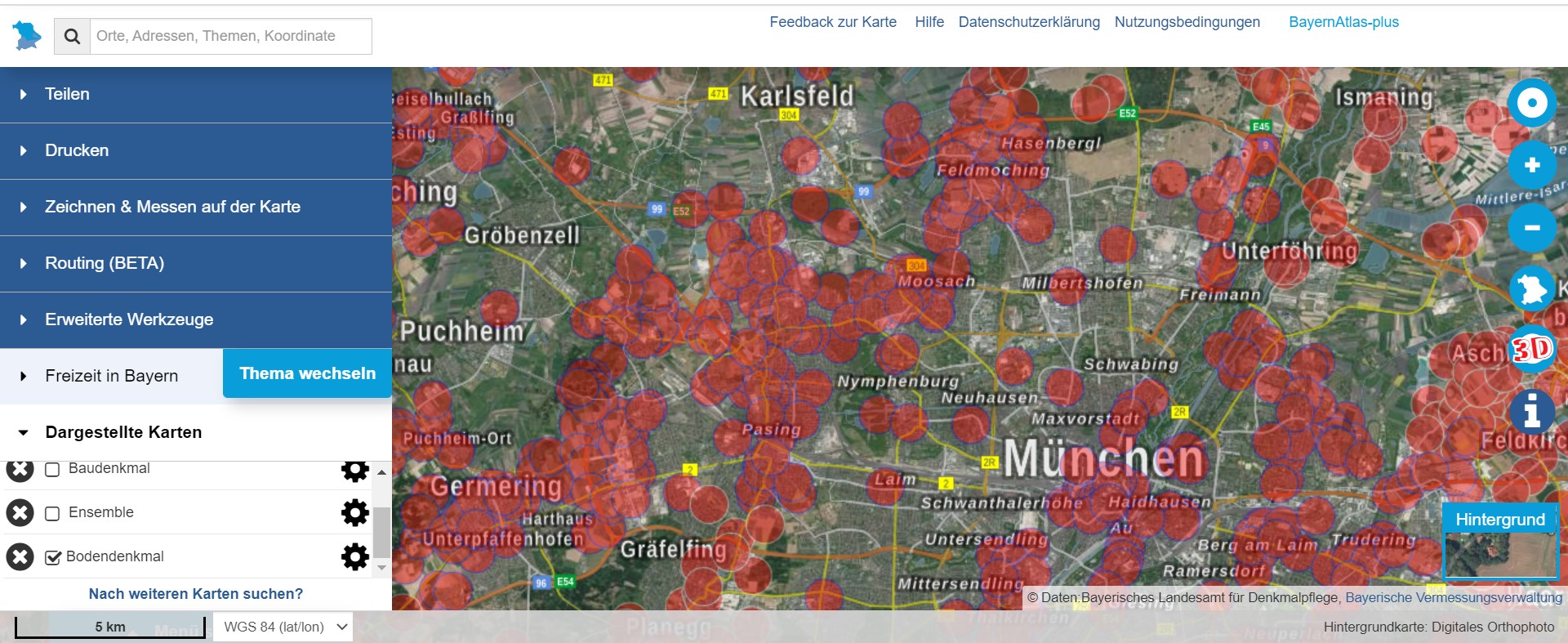Viewport: 1568px width, 643px height.
Task: Open Ensemble layer settings gear
Action: point(354,512)
